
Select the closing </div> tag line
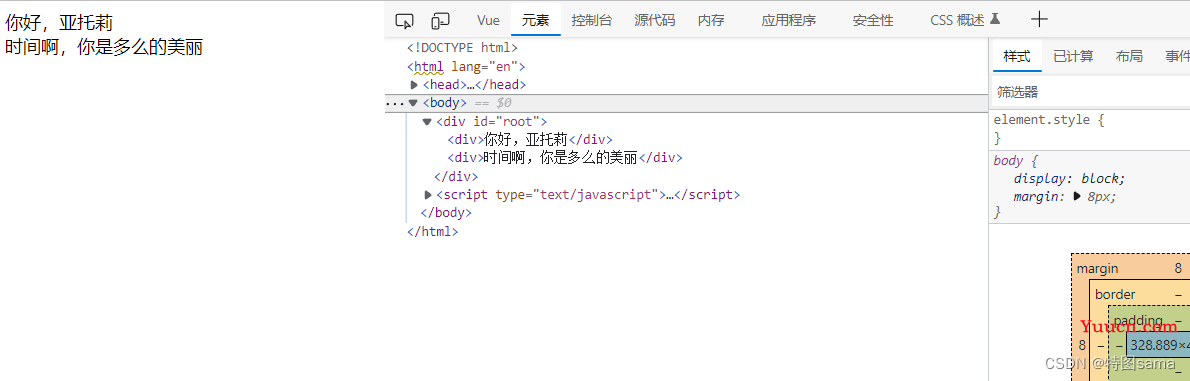(455, 177)
